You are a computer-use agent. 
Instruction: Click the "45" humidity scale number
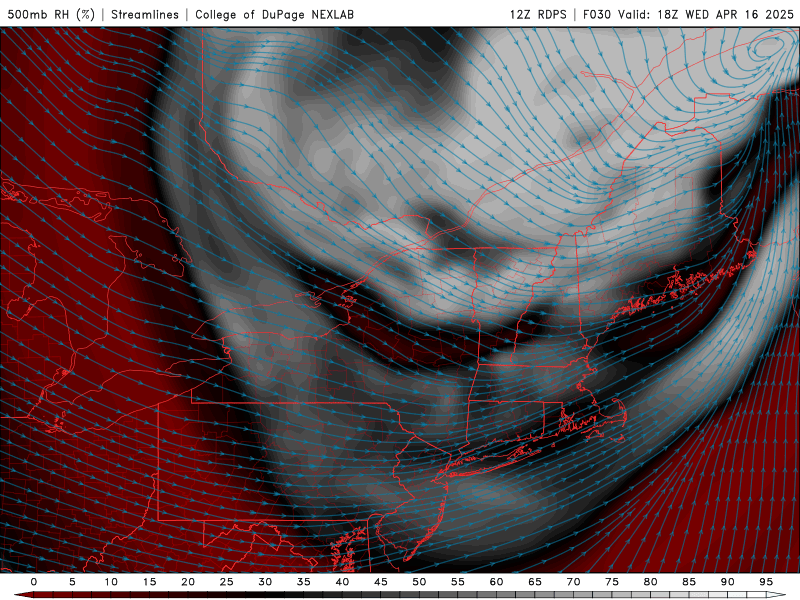pos(381,582)
